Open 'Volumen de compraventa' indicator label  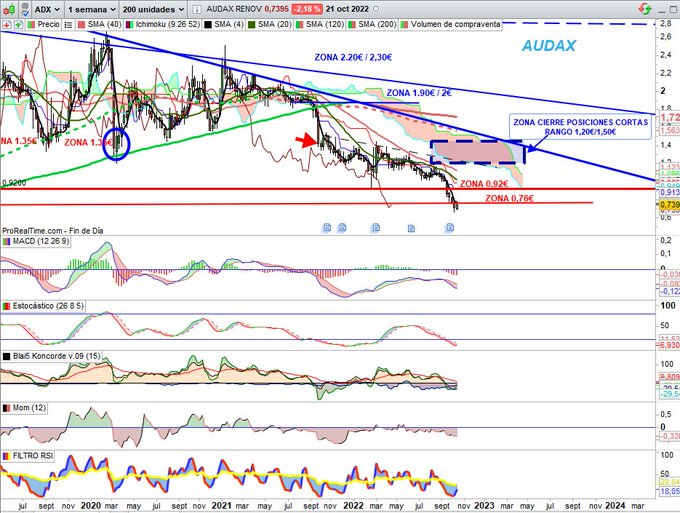(455, 25)
